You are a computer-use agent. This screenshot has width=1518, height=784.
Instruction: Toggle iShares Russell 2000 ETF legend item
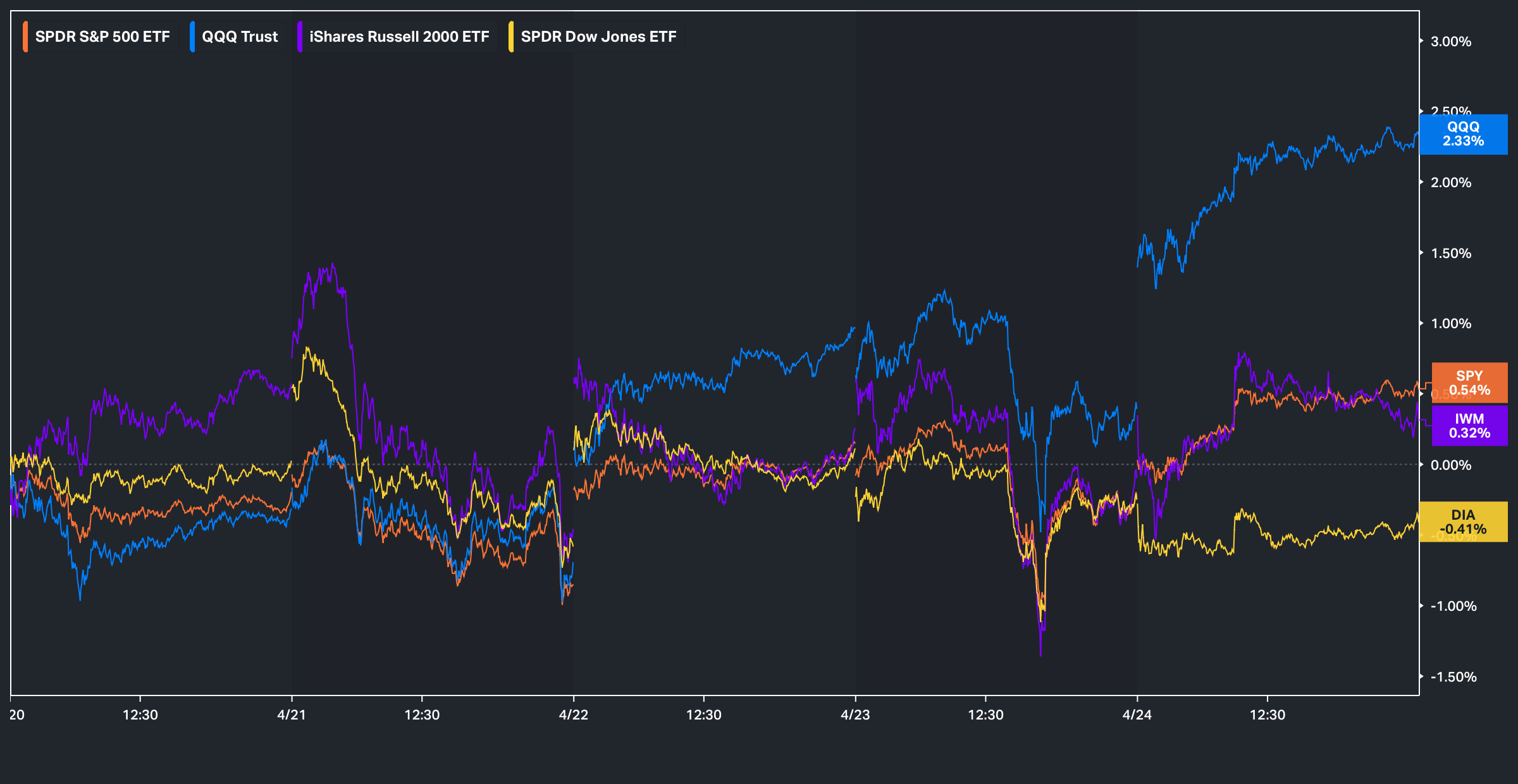[x=398, y=37]
